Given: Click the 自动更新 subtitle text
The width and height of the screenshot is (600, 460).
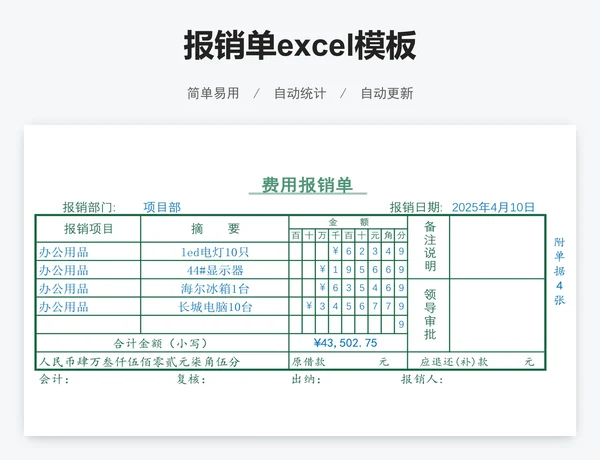Looking at the screenshot, I should point(387,93).
